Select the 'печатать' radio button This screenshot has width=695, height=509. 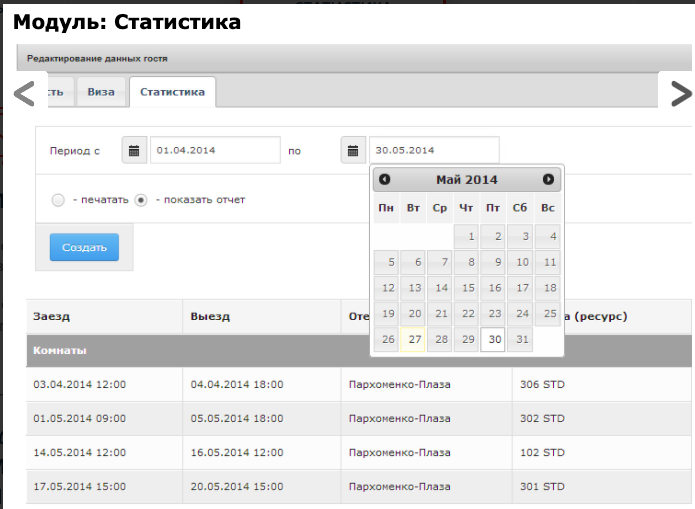pos(58,200)
